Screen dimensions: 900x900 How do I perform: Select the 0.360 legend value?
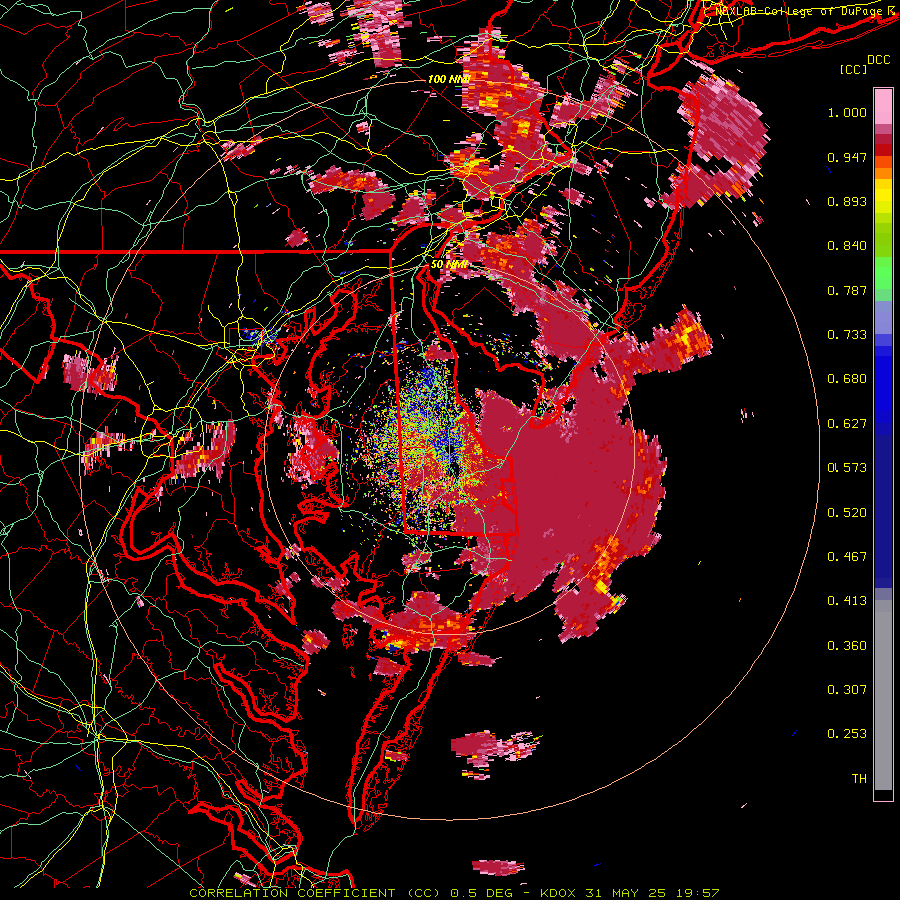click(x=847, y=646)
